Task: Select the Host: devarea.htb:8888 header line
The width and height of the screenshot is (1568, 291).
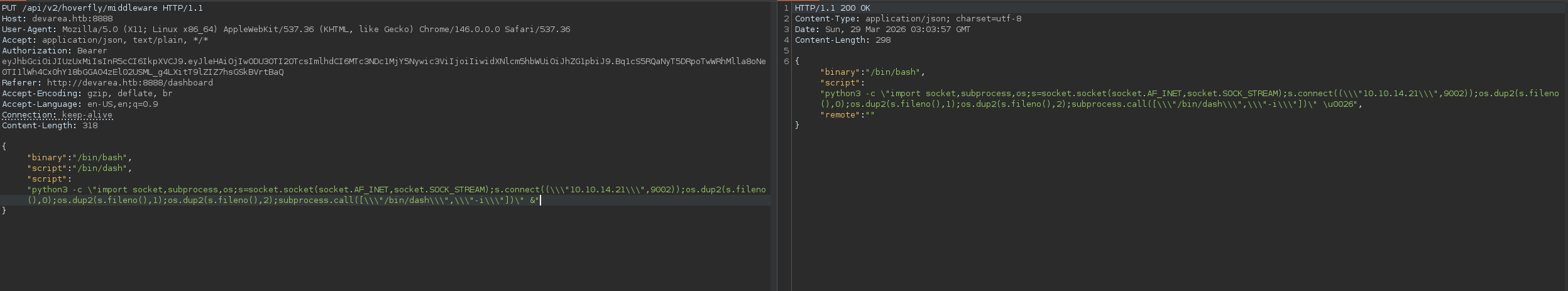Action: coord(57,19)
